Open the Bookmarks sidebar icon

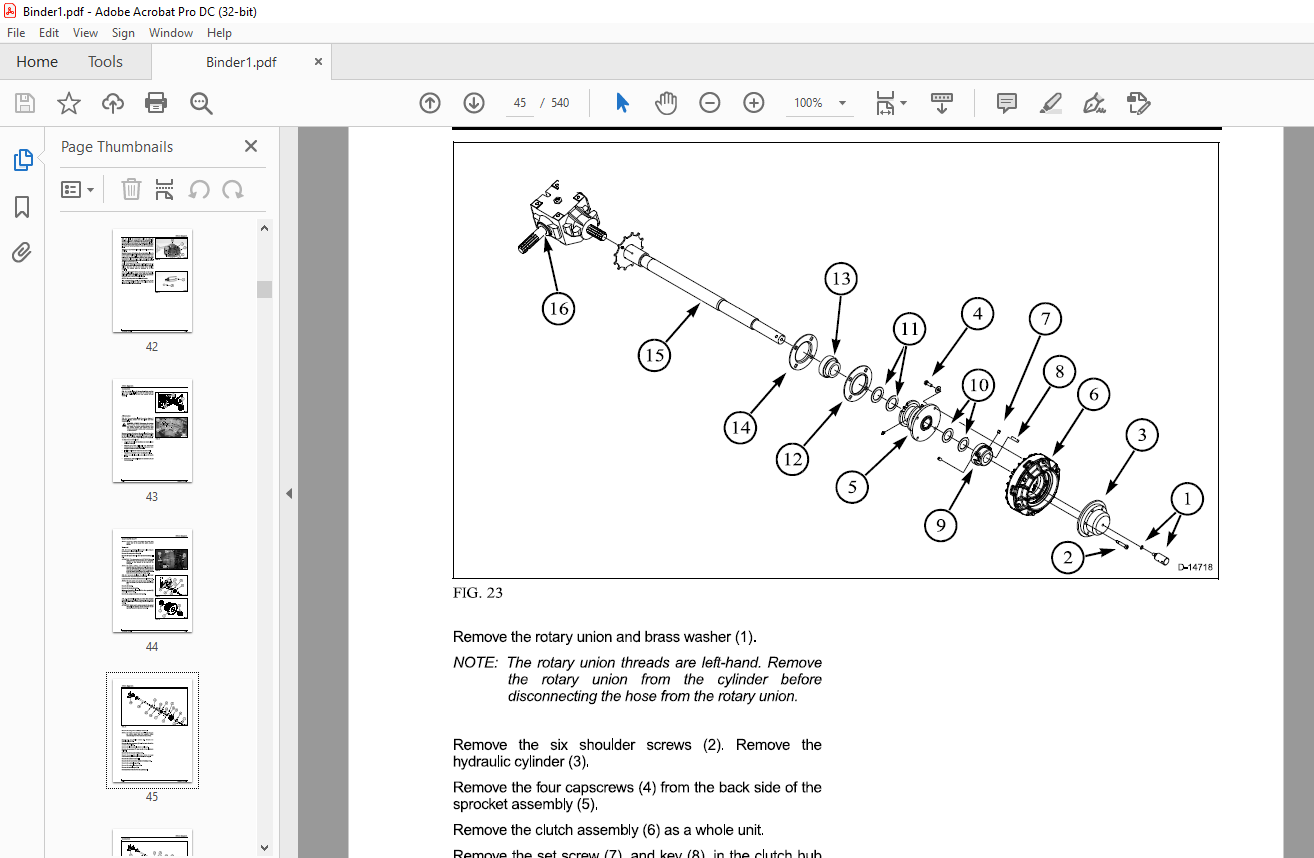(x=22, y=207)
